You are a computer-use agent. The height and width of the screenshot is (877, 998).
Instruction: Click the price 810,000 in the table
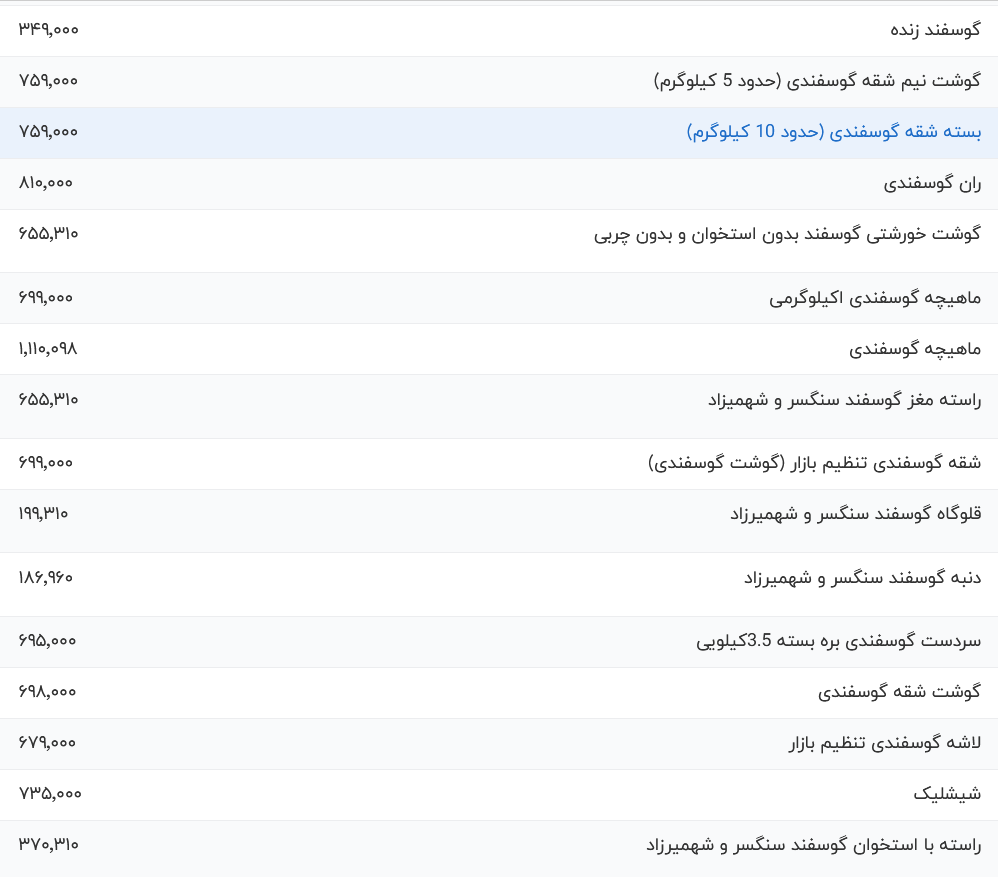(x=46, y=183)
